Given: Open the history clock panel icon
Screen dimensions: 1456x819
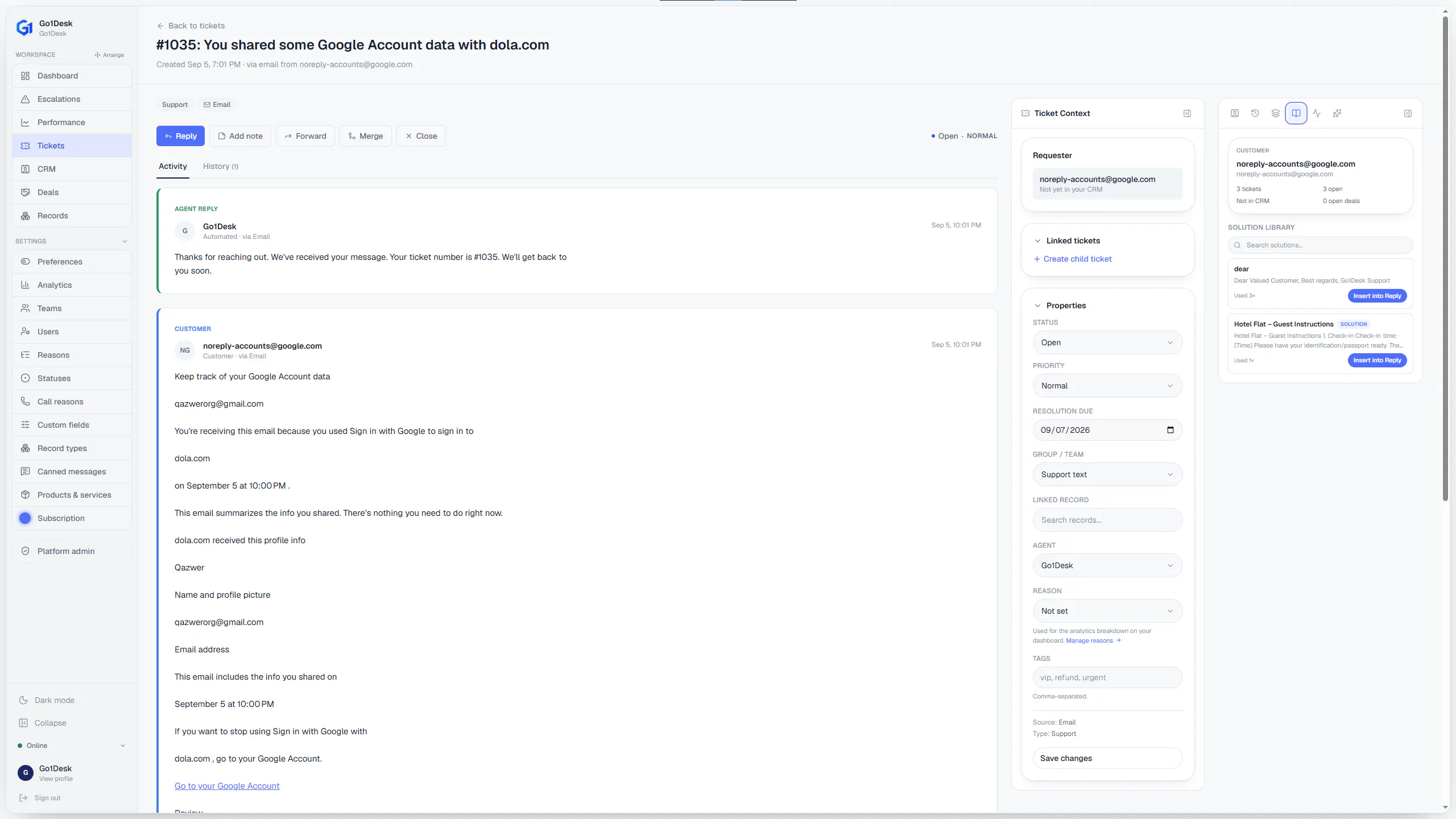Looking at the screenshot, I should 1255,113.
